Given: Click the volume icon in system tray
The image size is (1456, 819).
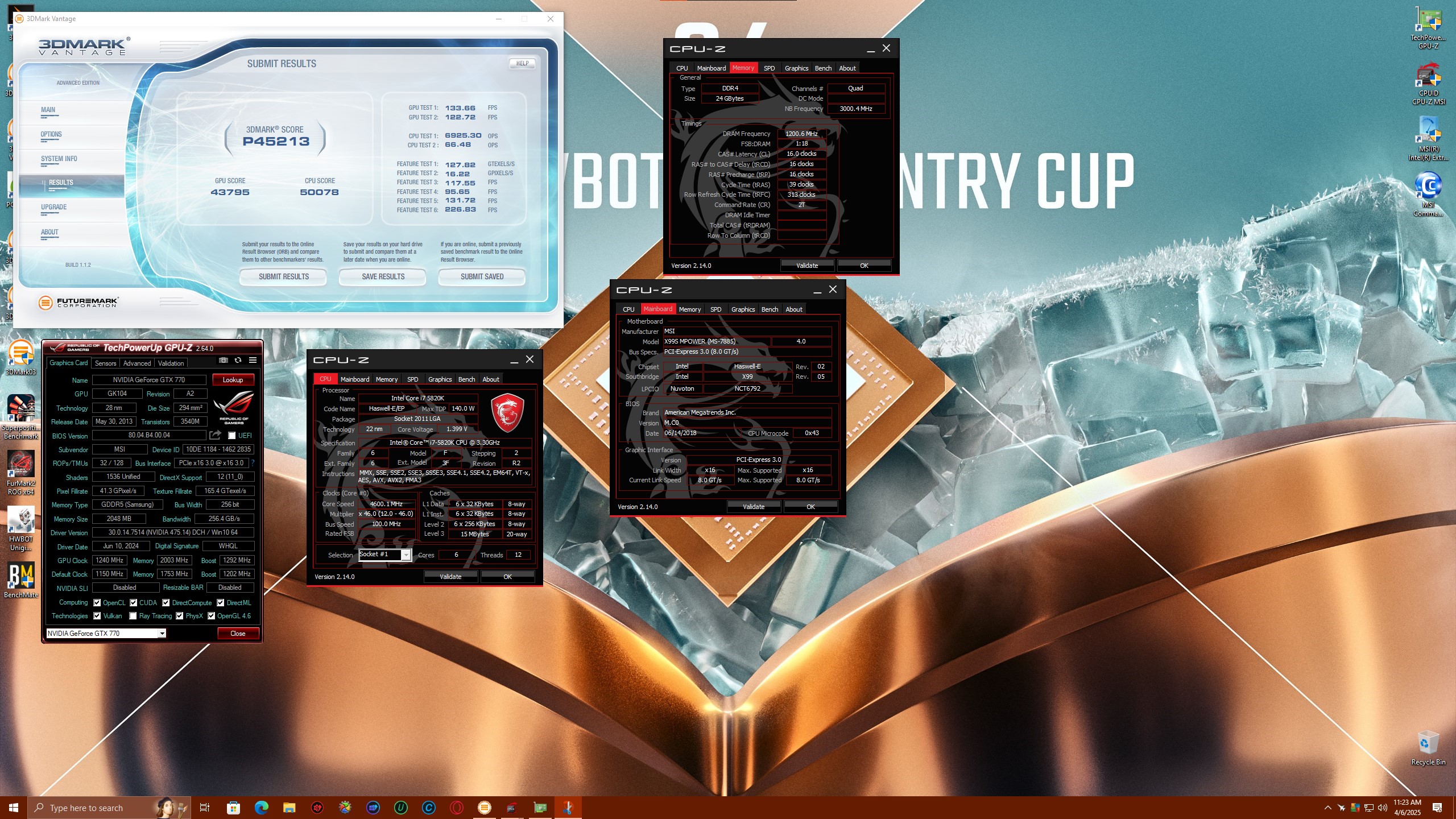Looking at the screenshot, I should pyautogui.click(x=1383, y=808).
